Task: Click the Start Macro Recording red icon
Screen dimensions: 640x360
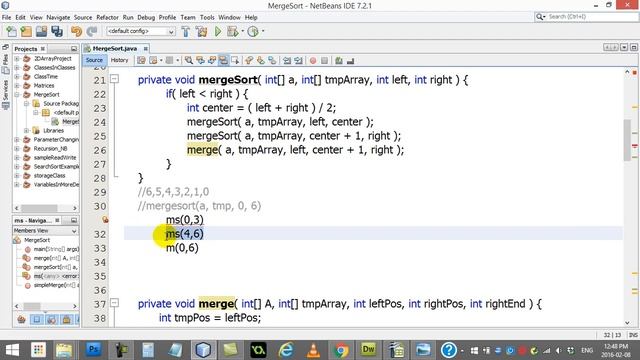Action: (313, 60)
